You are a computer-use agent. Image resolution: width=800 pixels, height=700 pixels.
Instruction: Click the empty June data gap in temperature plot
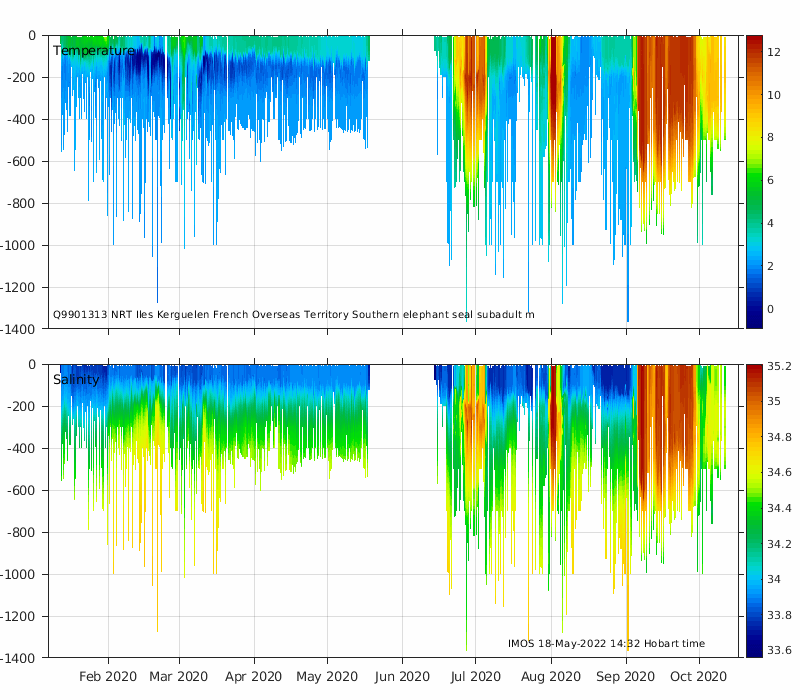click(402, 179)
